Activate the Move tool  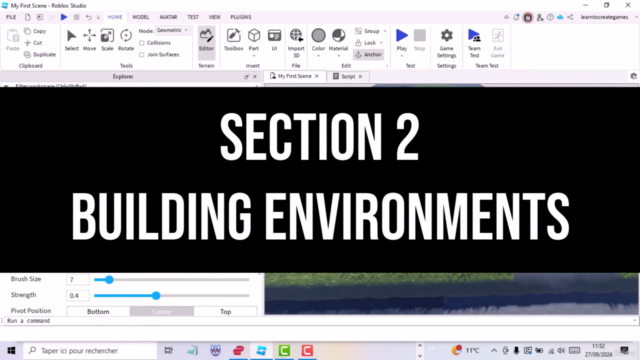point(89,40)
